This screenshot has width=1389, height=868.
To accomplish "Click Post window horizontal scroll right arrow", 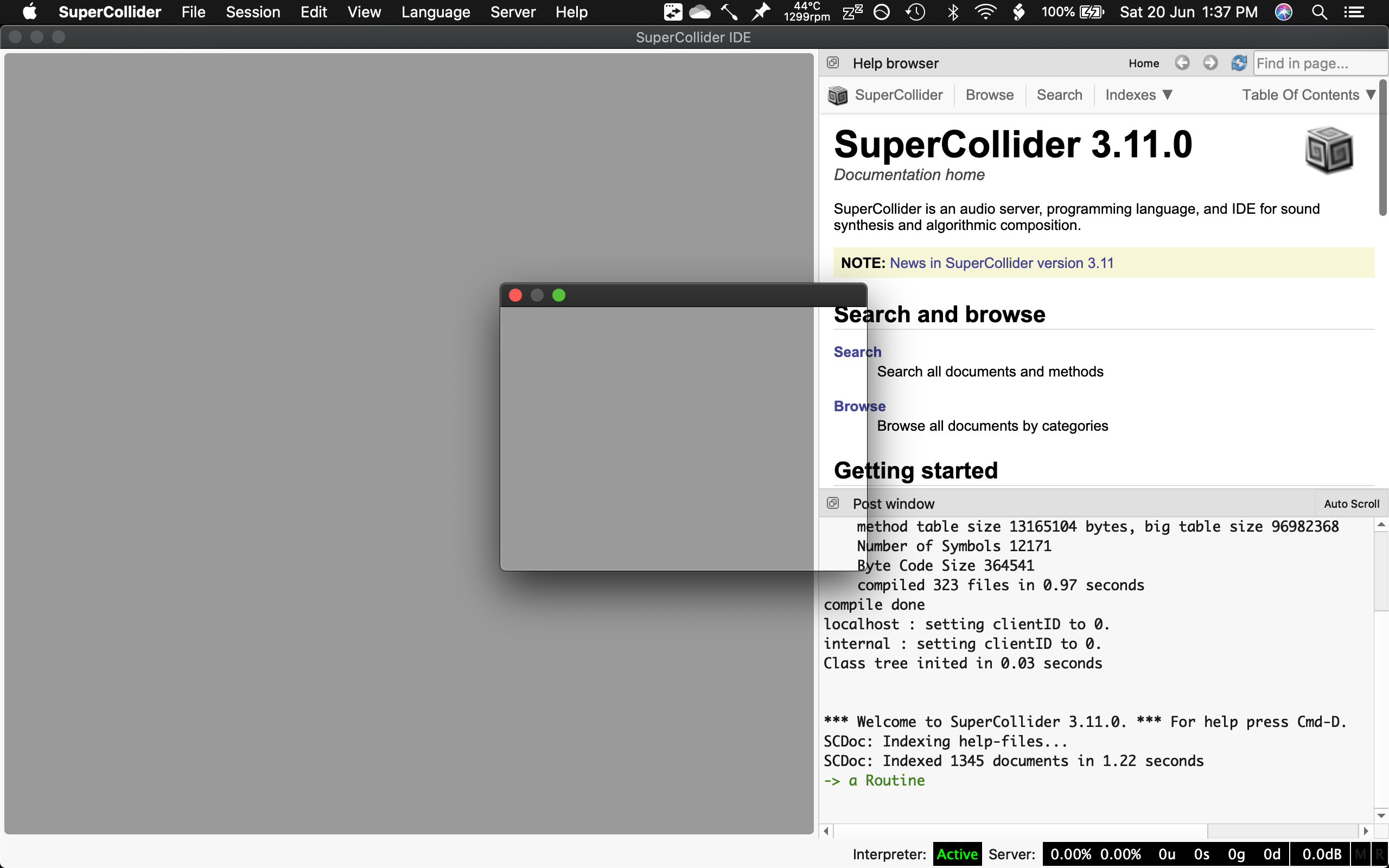I will tap(1366, 831).
